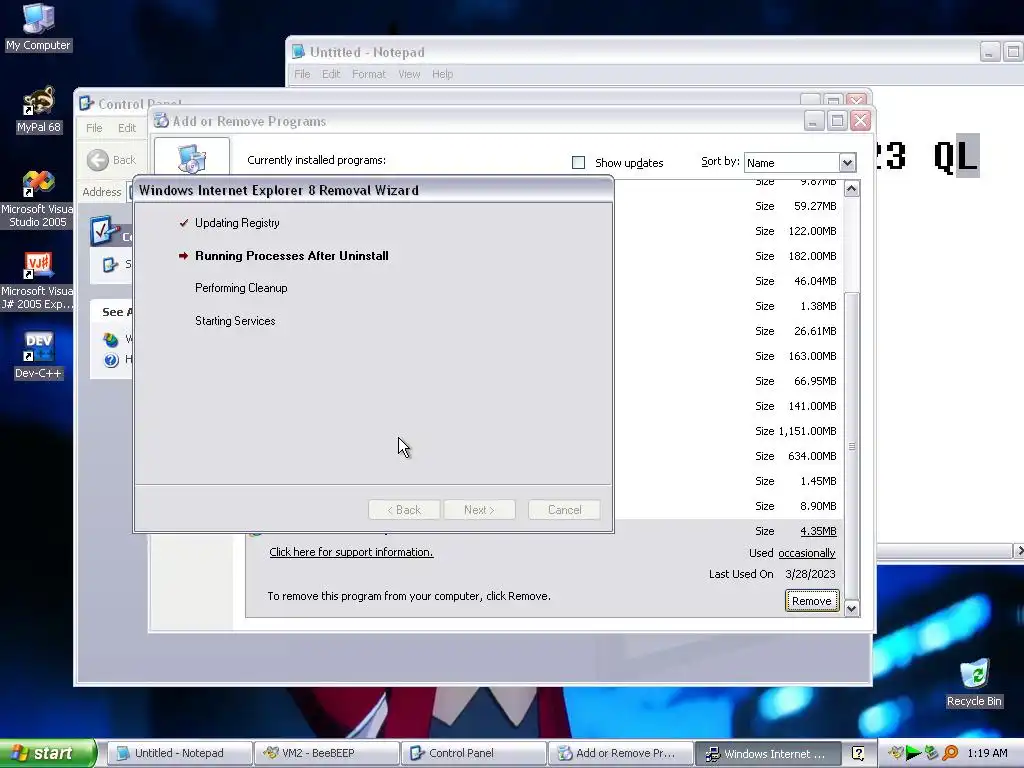The image size is (1024, 768).
Task: Click the program list scrollbar up arrow
Action: tap(852, 189)
